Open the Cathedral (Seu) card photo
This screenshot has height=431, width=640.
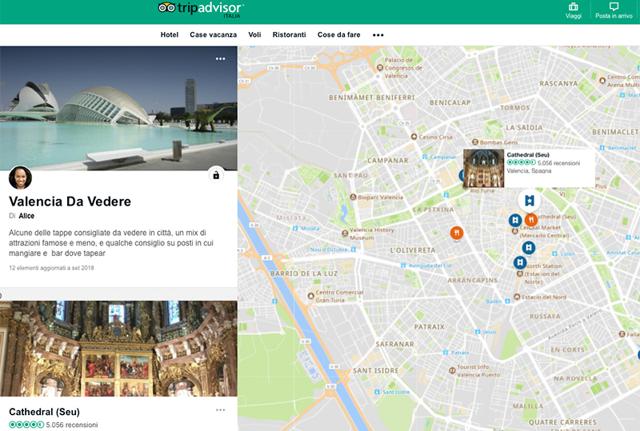coord(118,349)
